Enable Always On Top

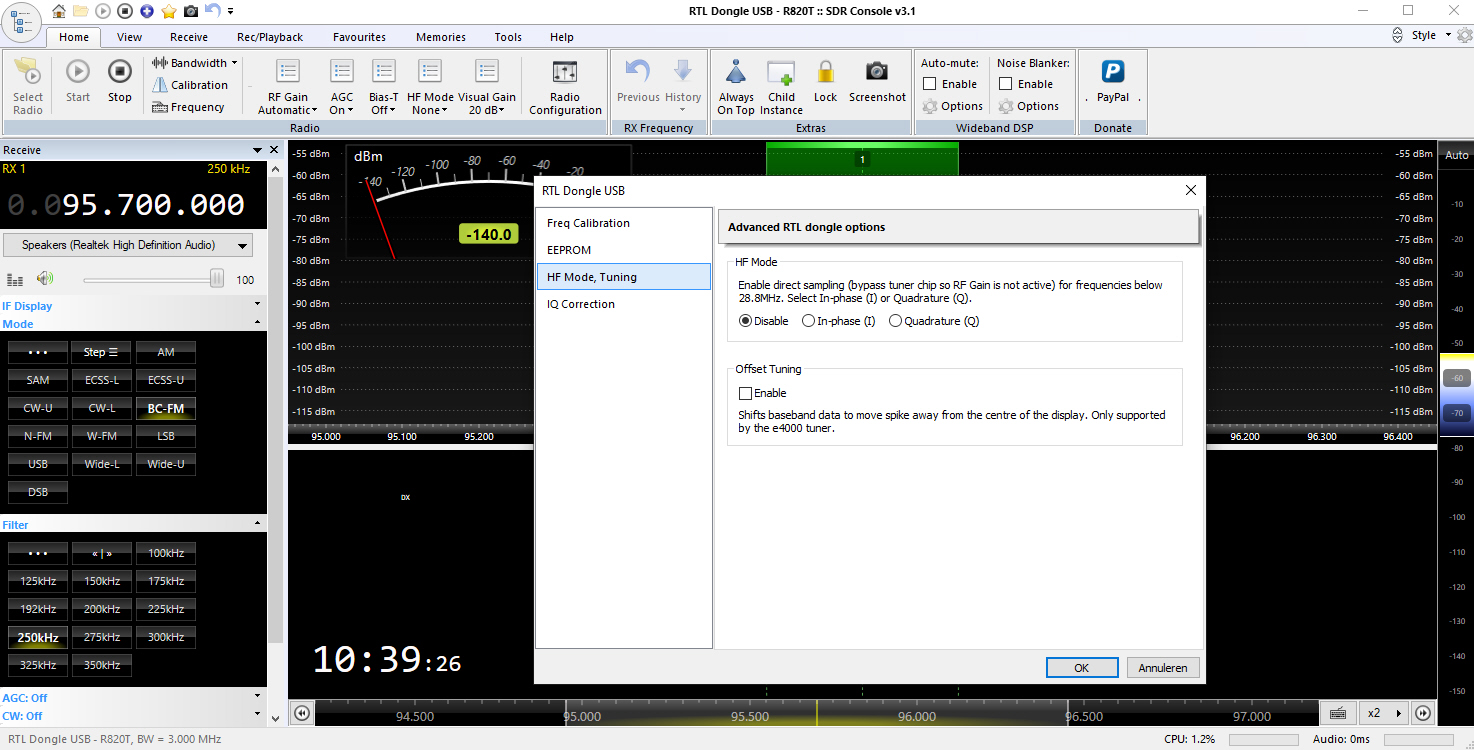[736, 72]
